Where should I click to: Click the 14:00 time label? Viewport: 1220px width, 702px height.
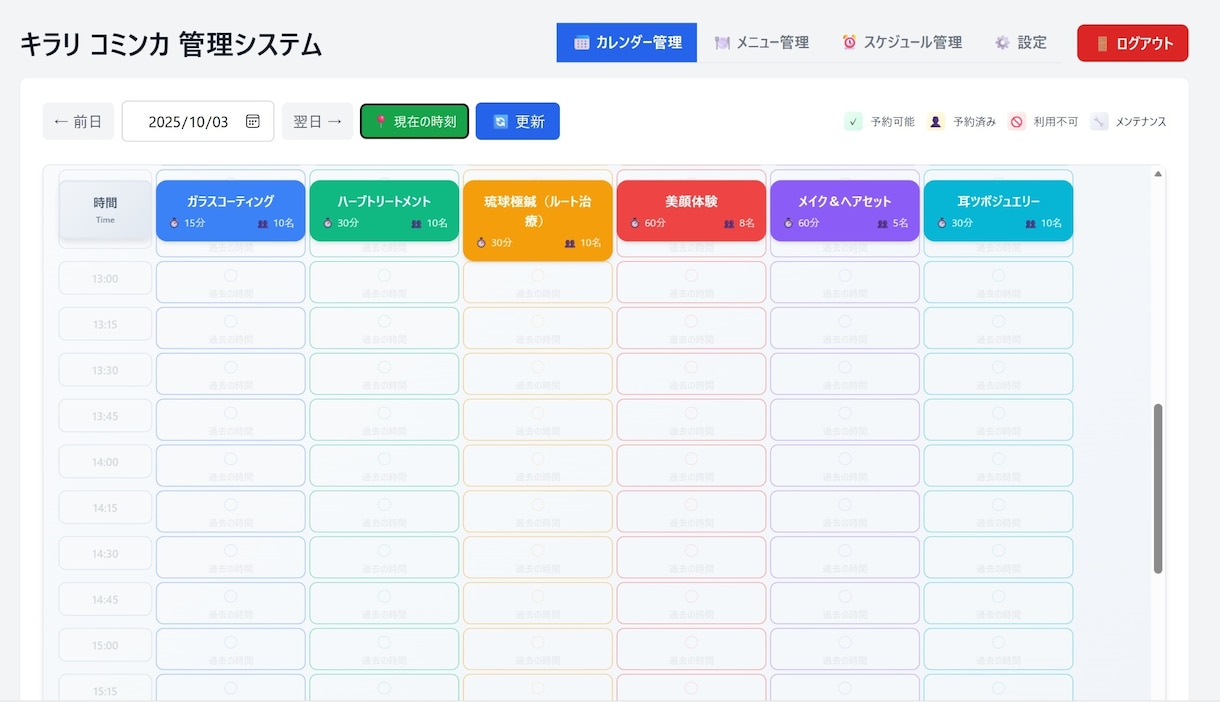(x=105, y=462)
